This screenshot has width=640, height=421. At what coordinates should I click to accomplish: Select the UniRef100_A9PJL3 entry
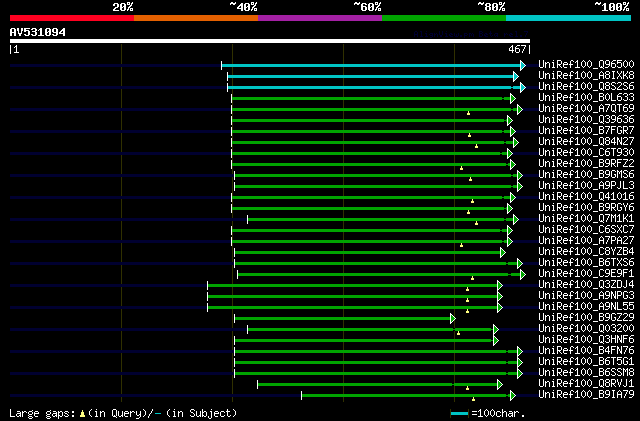pos(586,186)
